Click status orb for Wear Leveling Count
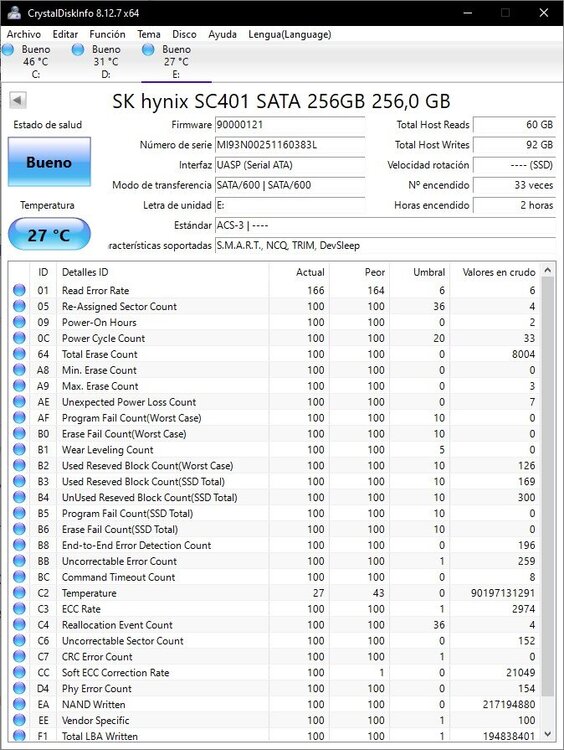Viewport: 564px width, 750px height. tap(20, 449)
